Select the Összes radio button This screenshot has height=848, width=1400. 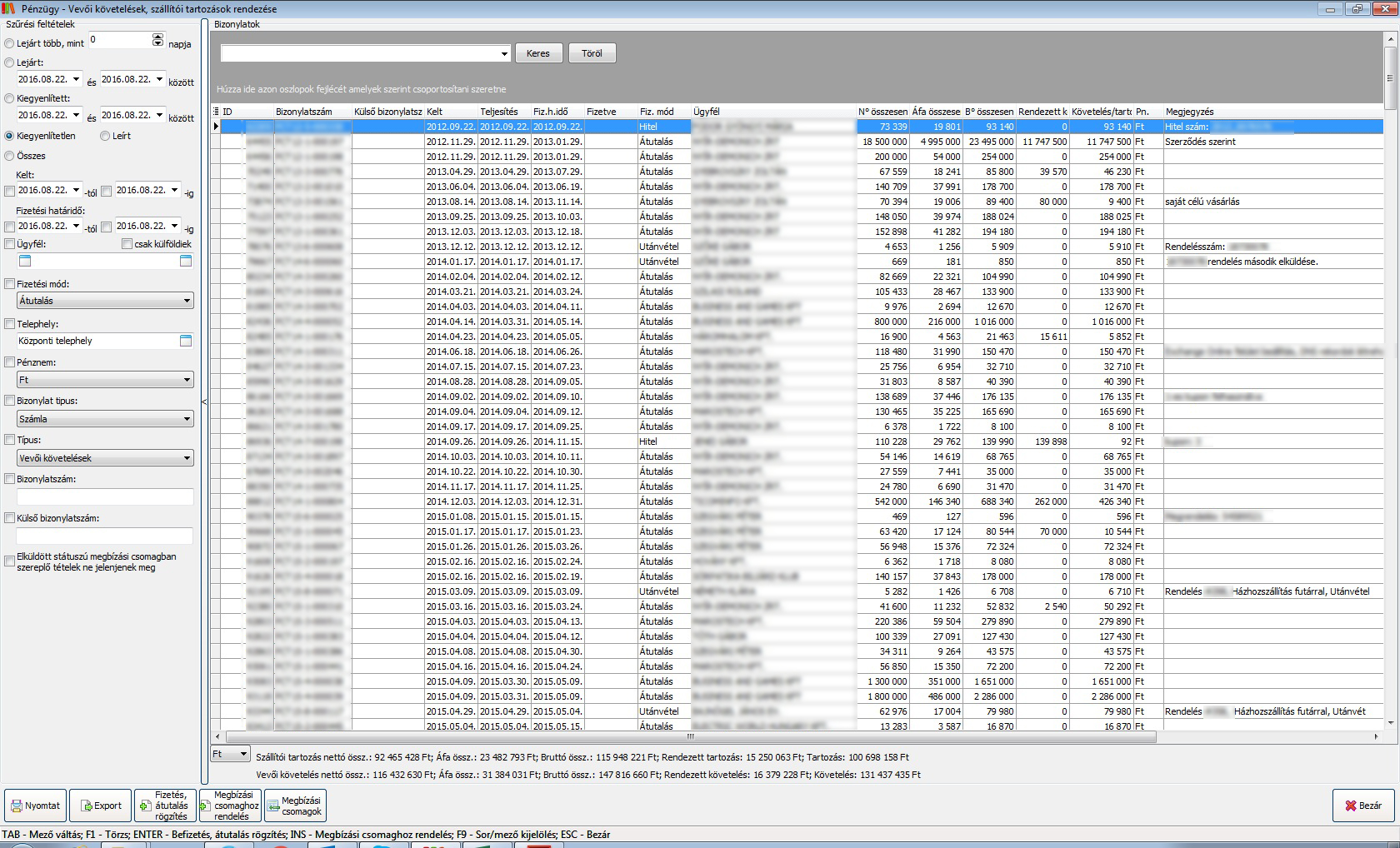click(x=10, y=156)
